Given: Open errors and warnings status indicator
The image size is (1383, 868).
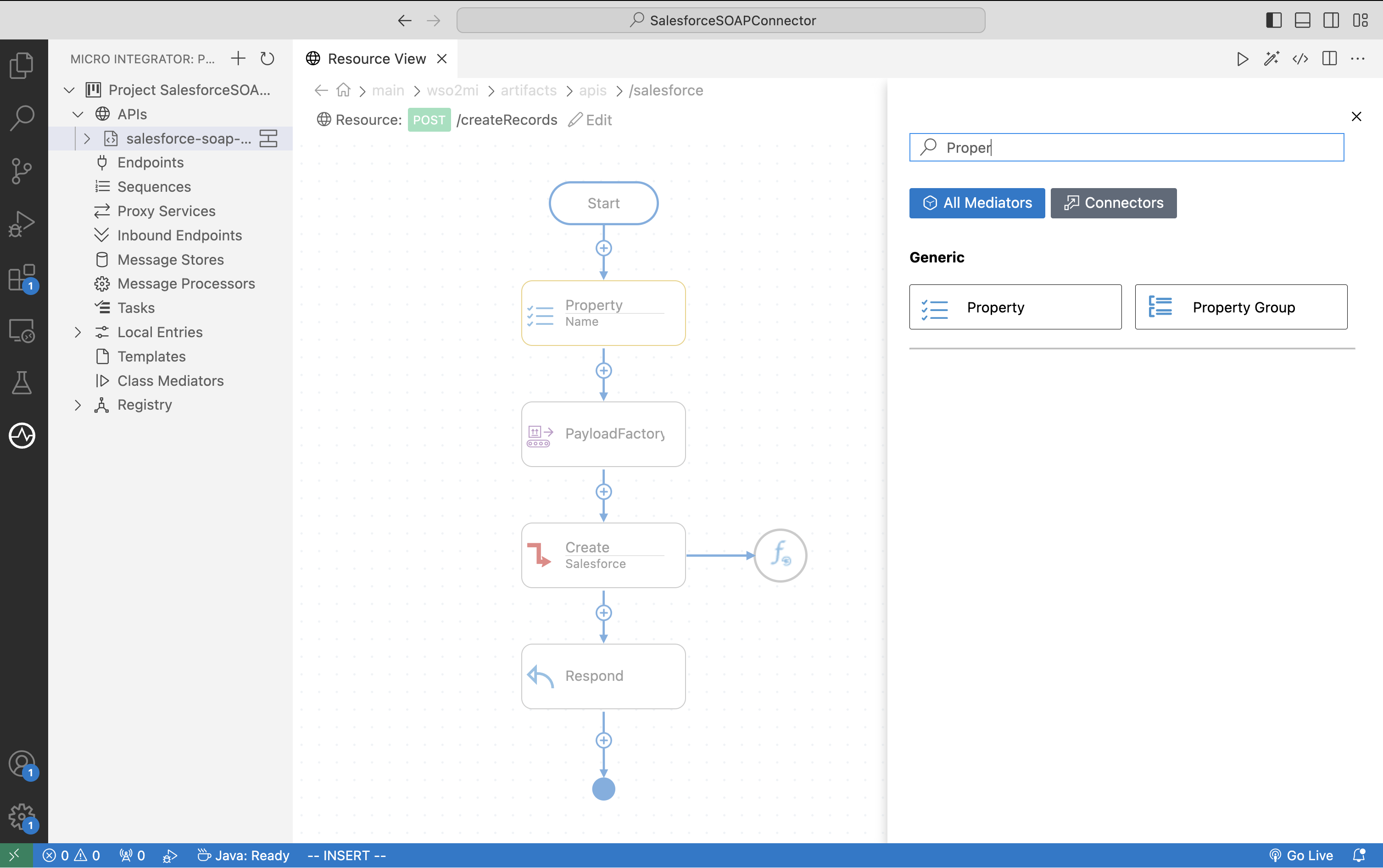Looking at the screenshot, I should pos(71,855).
